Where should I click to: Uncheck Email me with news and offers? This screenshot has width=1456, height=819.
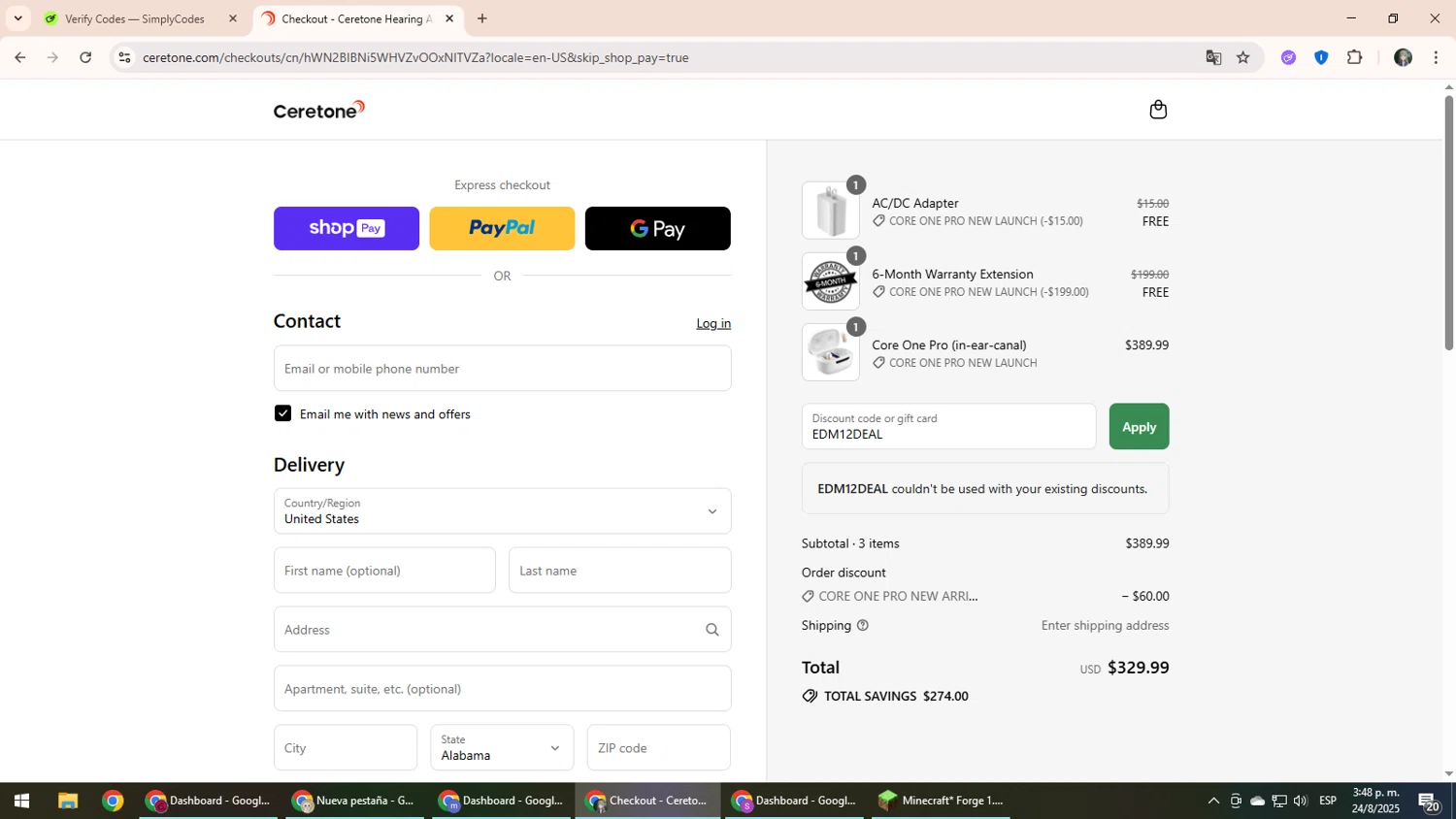[x=282, y=413]
